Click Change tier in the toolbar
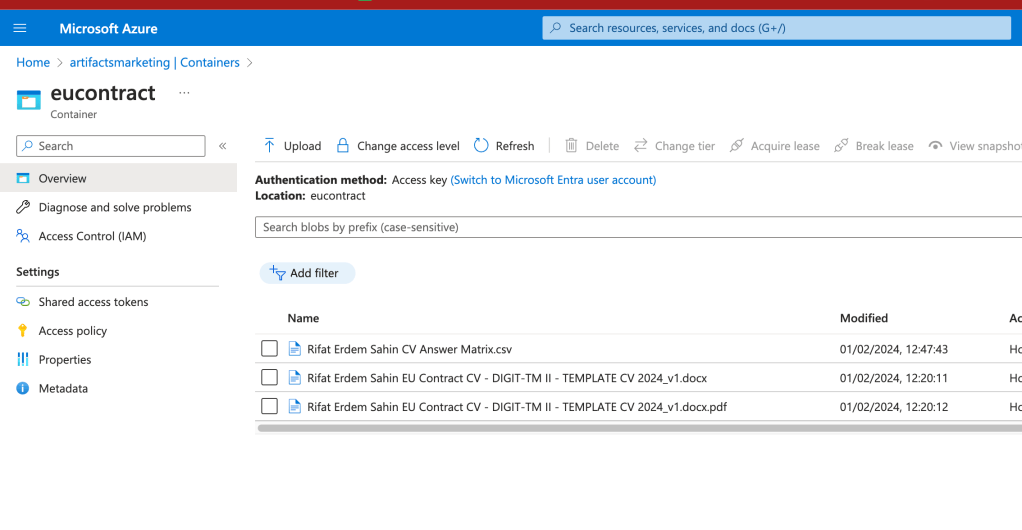Screen dimensions: 1022x530 click(x=675, y=146)
